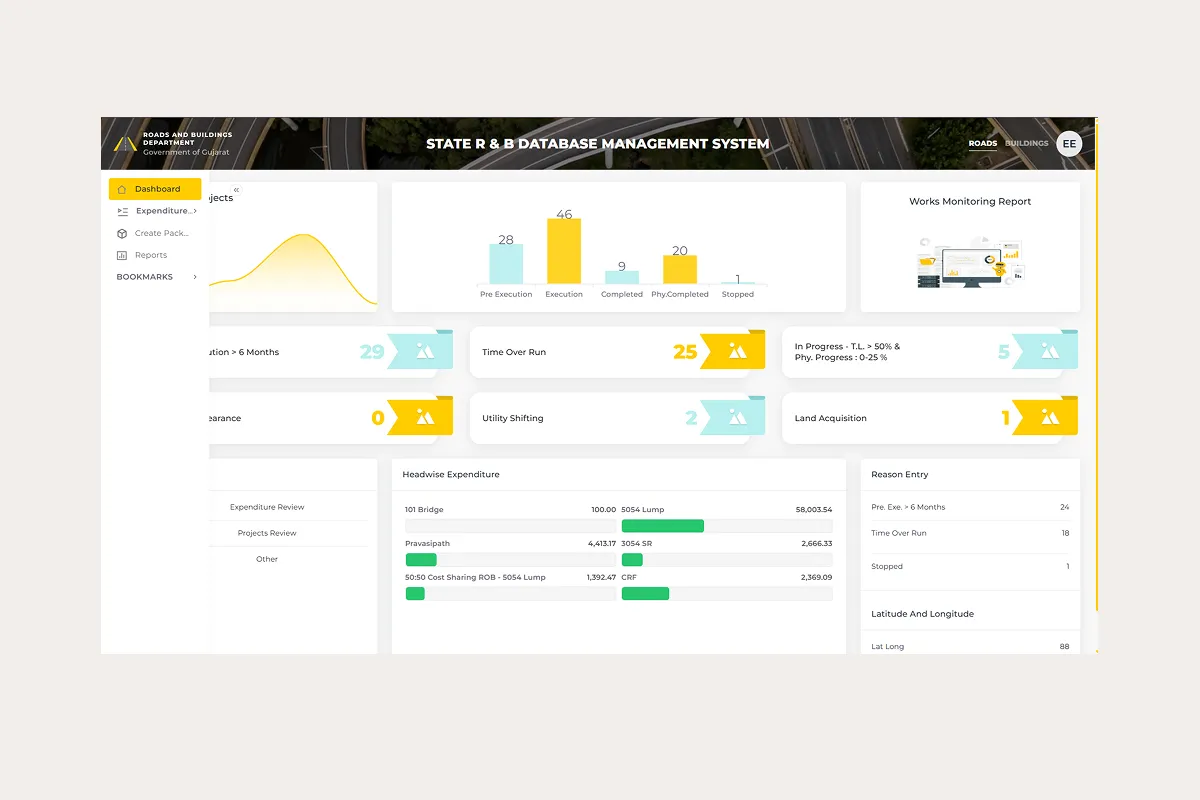Open the Projects Review link
Screen dimensions: 1200x800
[x=266, y=532]
